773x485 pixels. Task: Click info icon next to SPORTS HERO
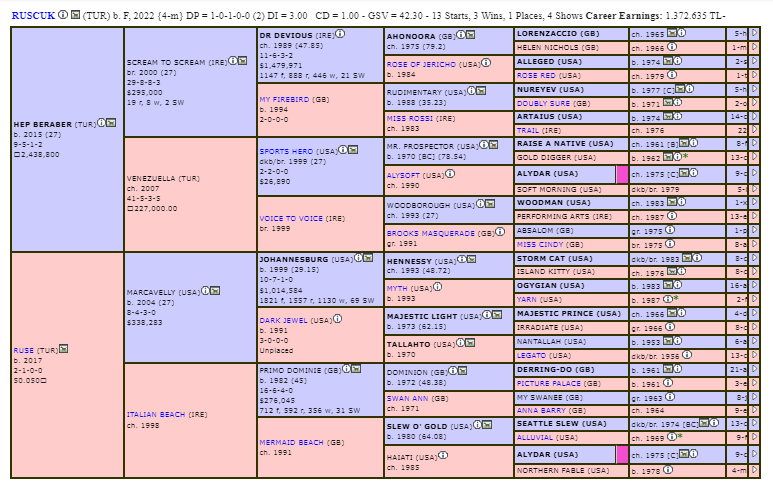(x=343, y=150)
